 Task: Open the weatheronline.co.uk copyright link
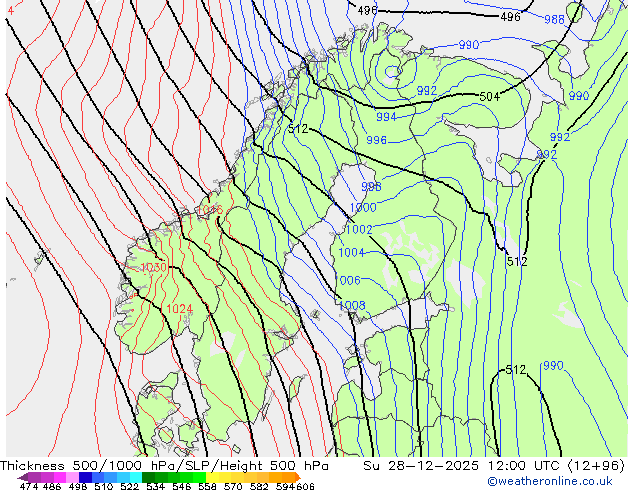click(x=550, y=482)
